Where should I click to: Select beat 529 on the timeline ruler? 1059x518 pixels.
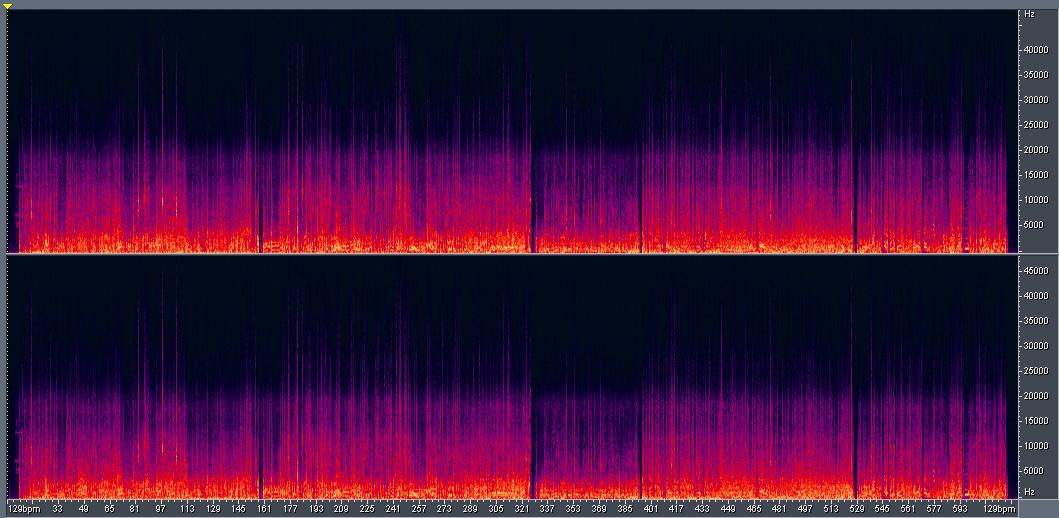pyautogui.click(x=857, y=508)
